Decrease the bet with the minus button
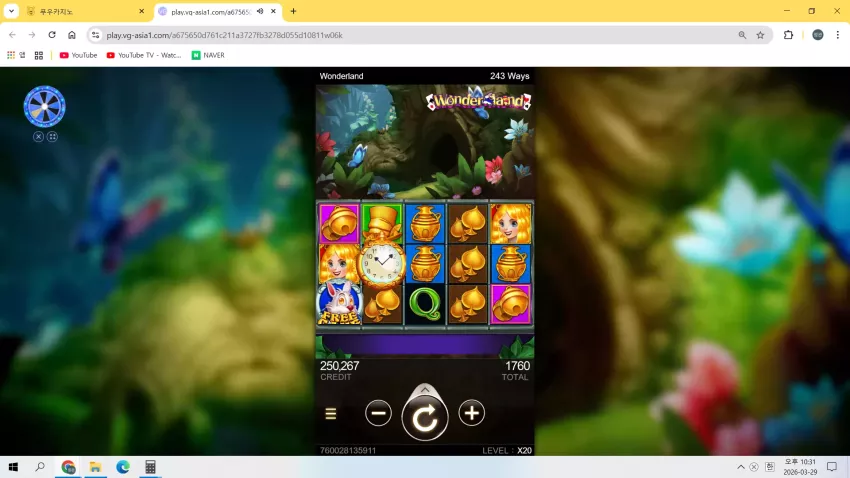850x478 pixels. (x=378, y=414)
